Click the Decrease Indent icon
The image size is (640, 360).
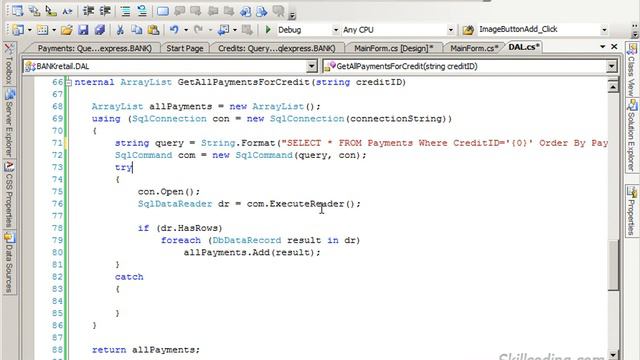89,11
